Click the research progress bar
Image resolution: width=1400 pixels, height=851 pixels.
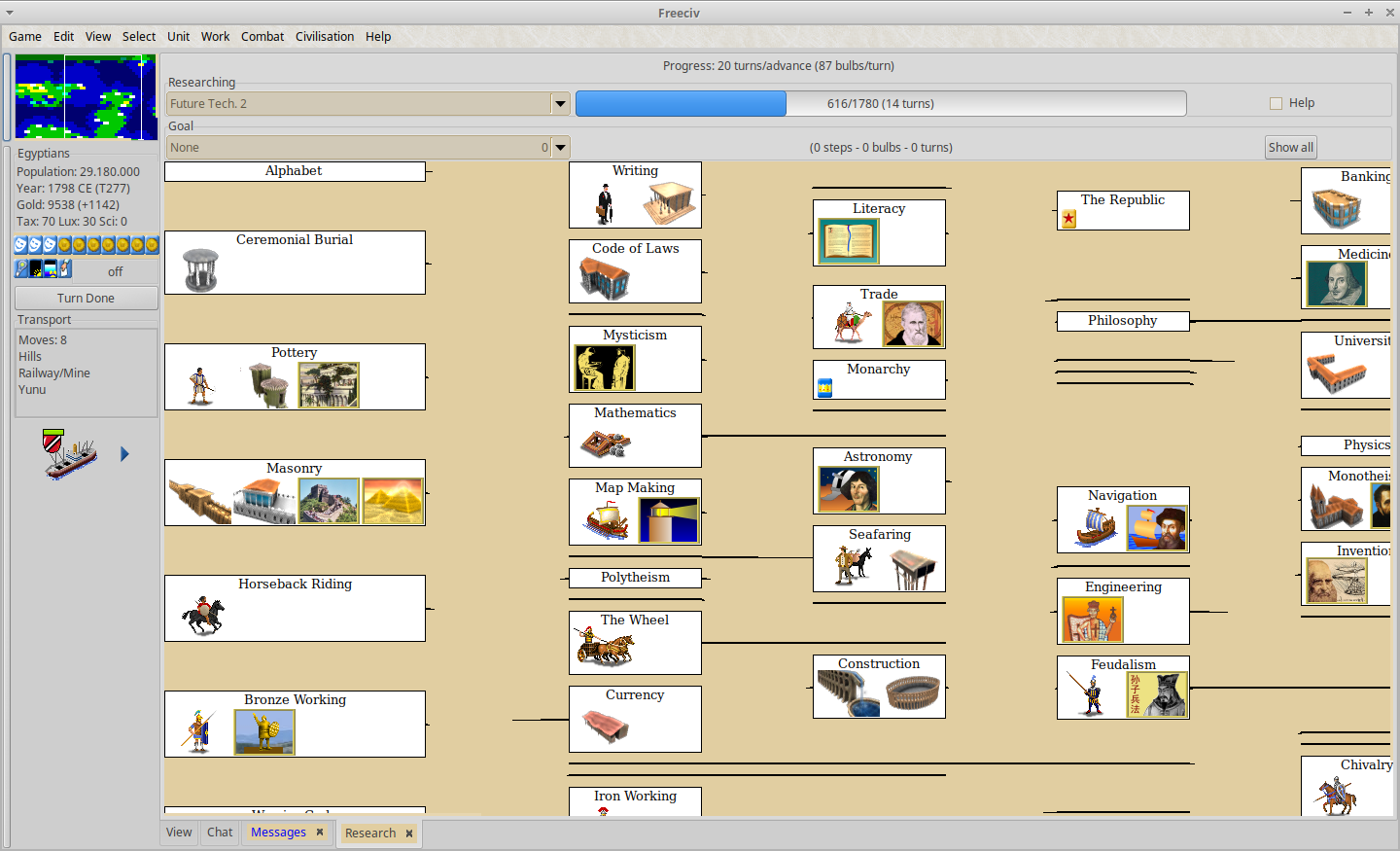click(x=880, y=104)
